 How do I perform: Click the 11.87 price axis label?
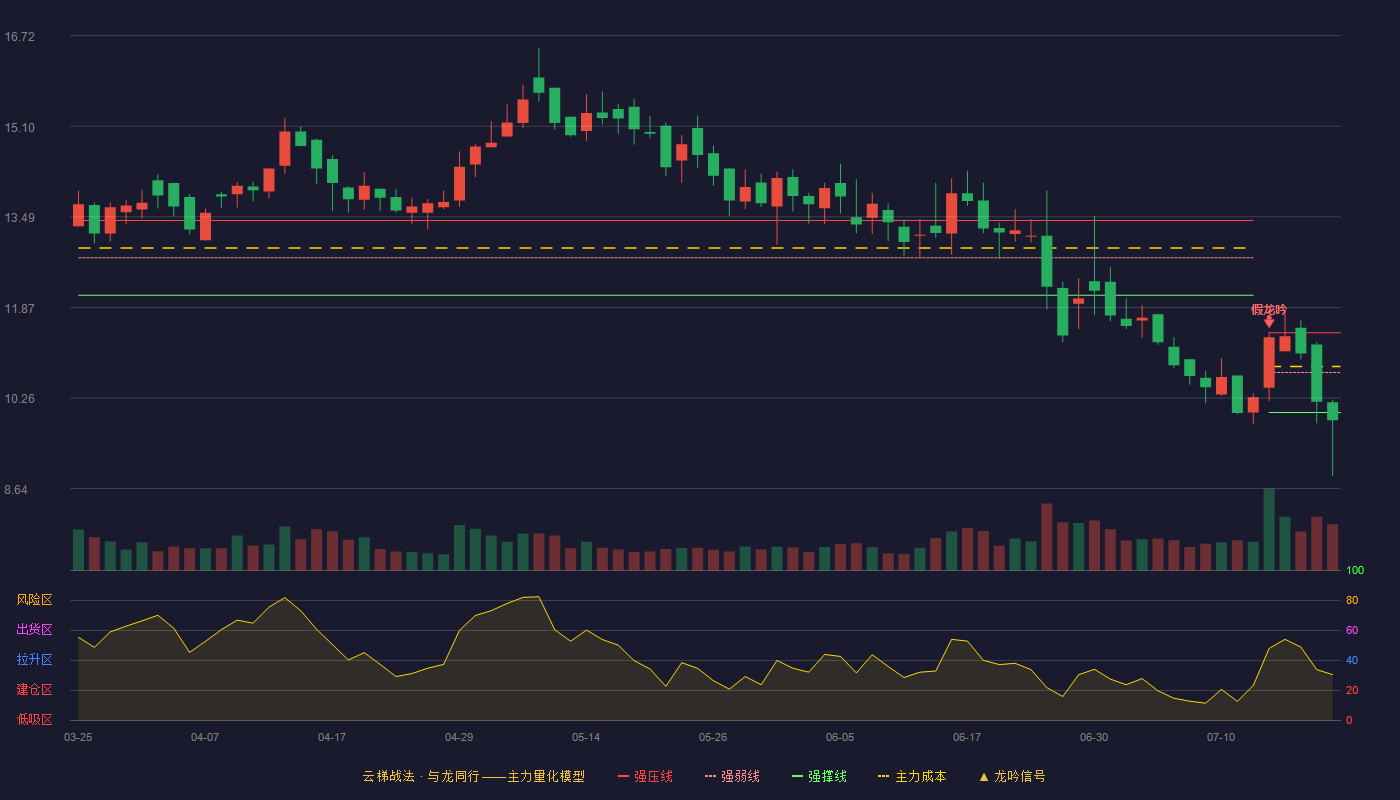tap(20, 308)
